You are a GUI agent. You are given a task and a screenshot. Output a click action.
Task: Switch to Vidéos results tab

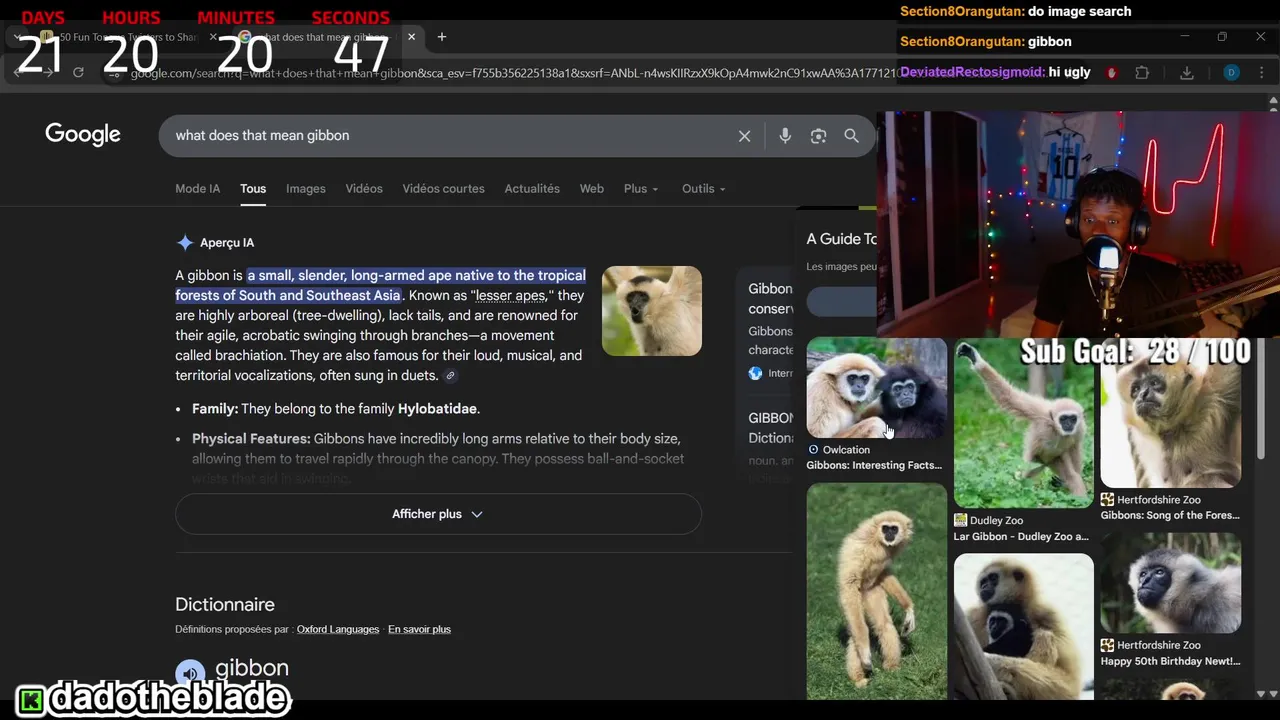pyautogui.click(x=364, y=189)
